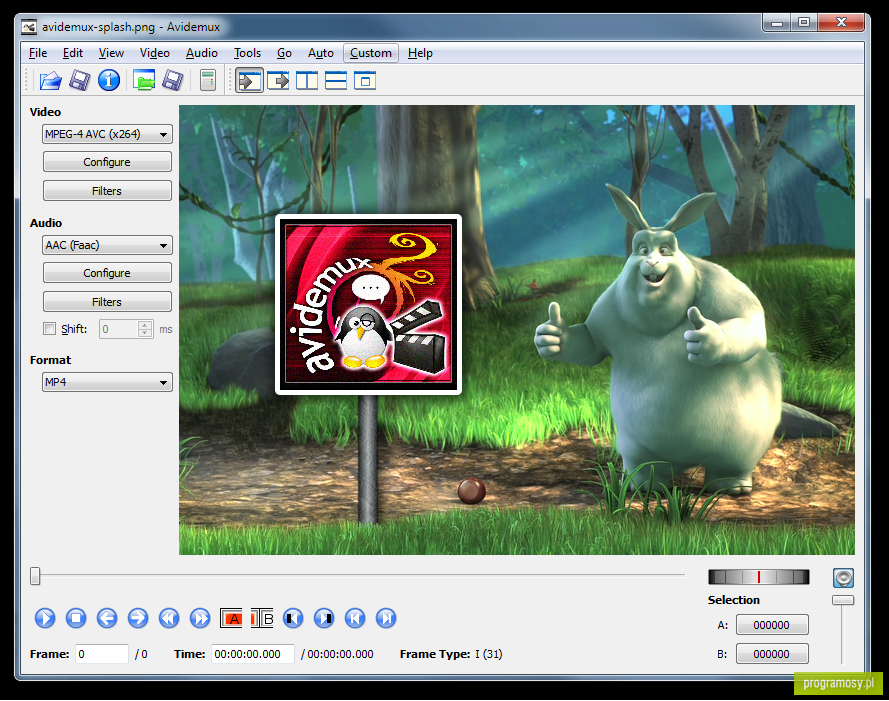Viewport: 889px width, 701px height.
Task: Load project via green folder icon
Action: [x=144, y=81]
